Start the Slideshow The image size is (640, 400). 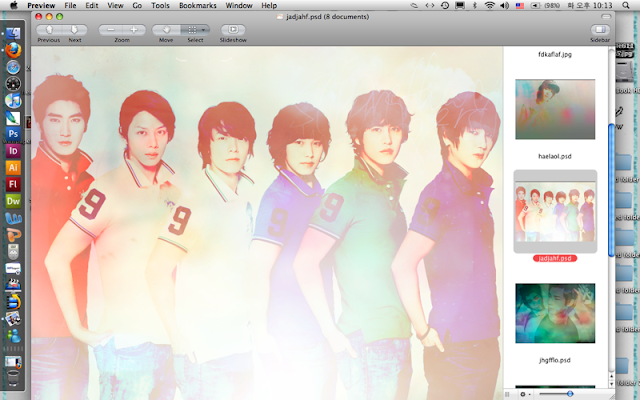point(233,30)
